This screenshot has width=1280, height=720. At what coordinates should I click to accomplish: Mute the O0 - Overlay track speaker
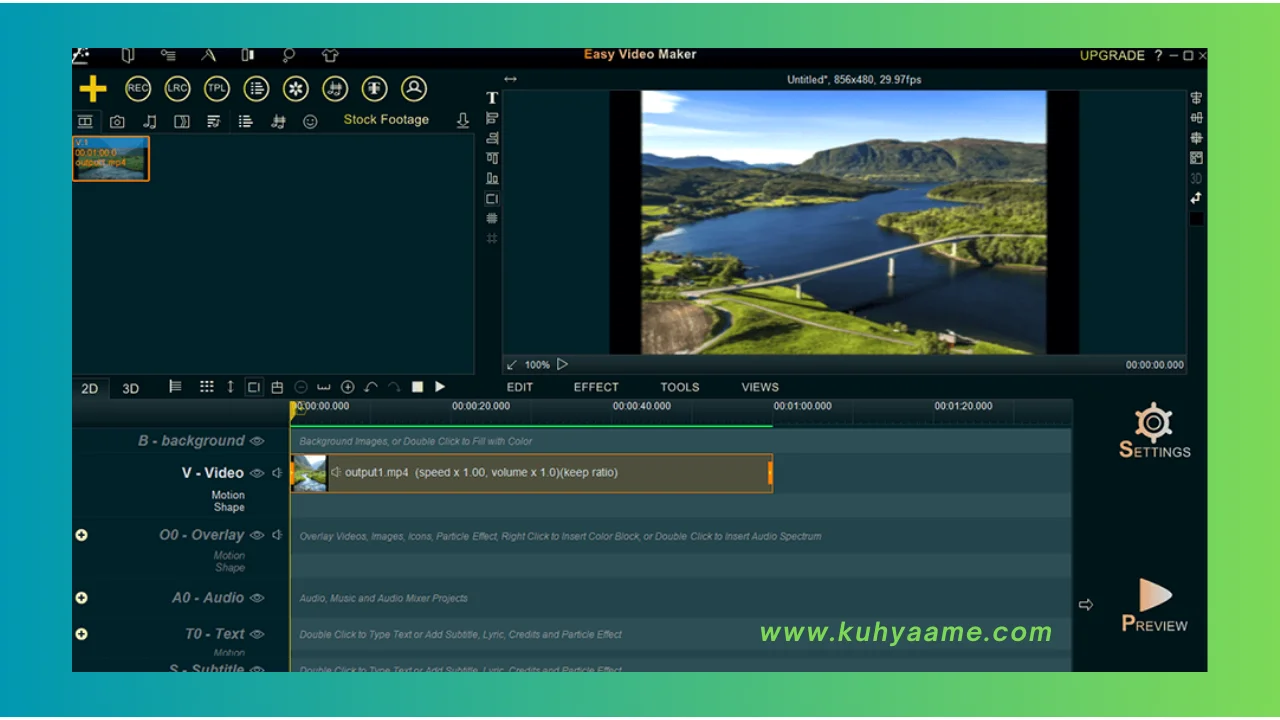(x=278, y=535)
